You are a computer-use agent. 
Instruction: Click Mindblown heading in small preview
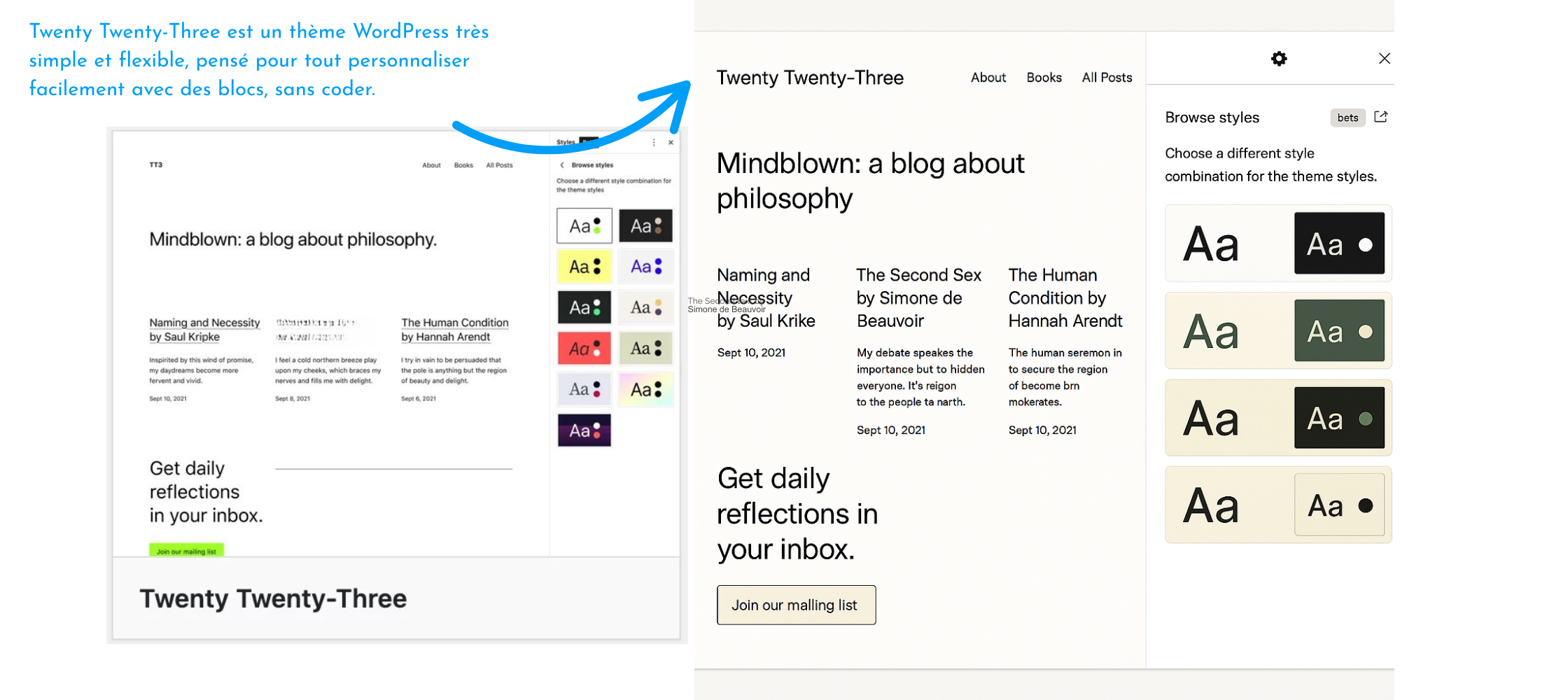(x=293, y=239)
